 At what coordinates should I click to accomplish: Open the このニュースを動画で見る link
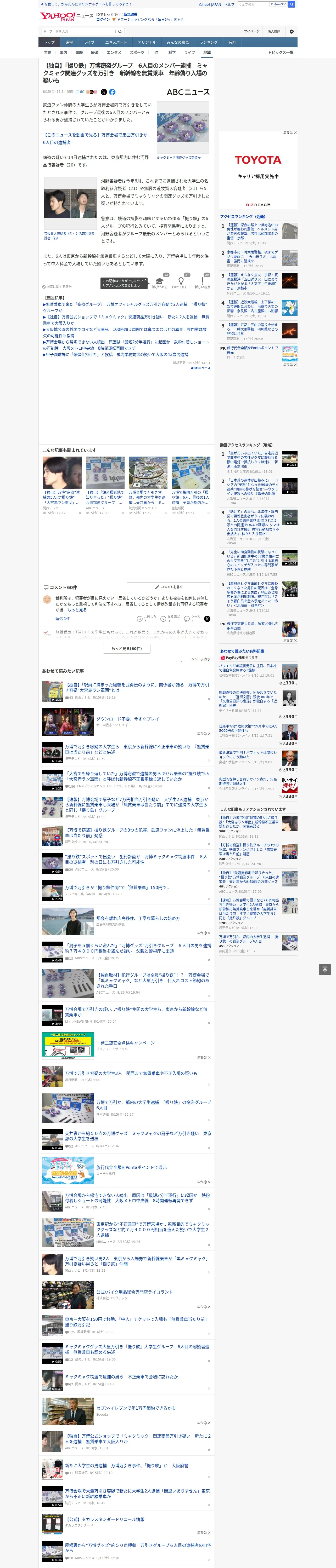pos(95,138)
